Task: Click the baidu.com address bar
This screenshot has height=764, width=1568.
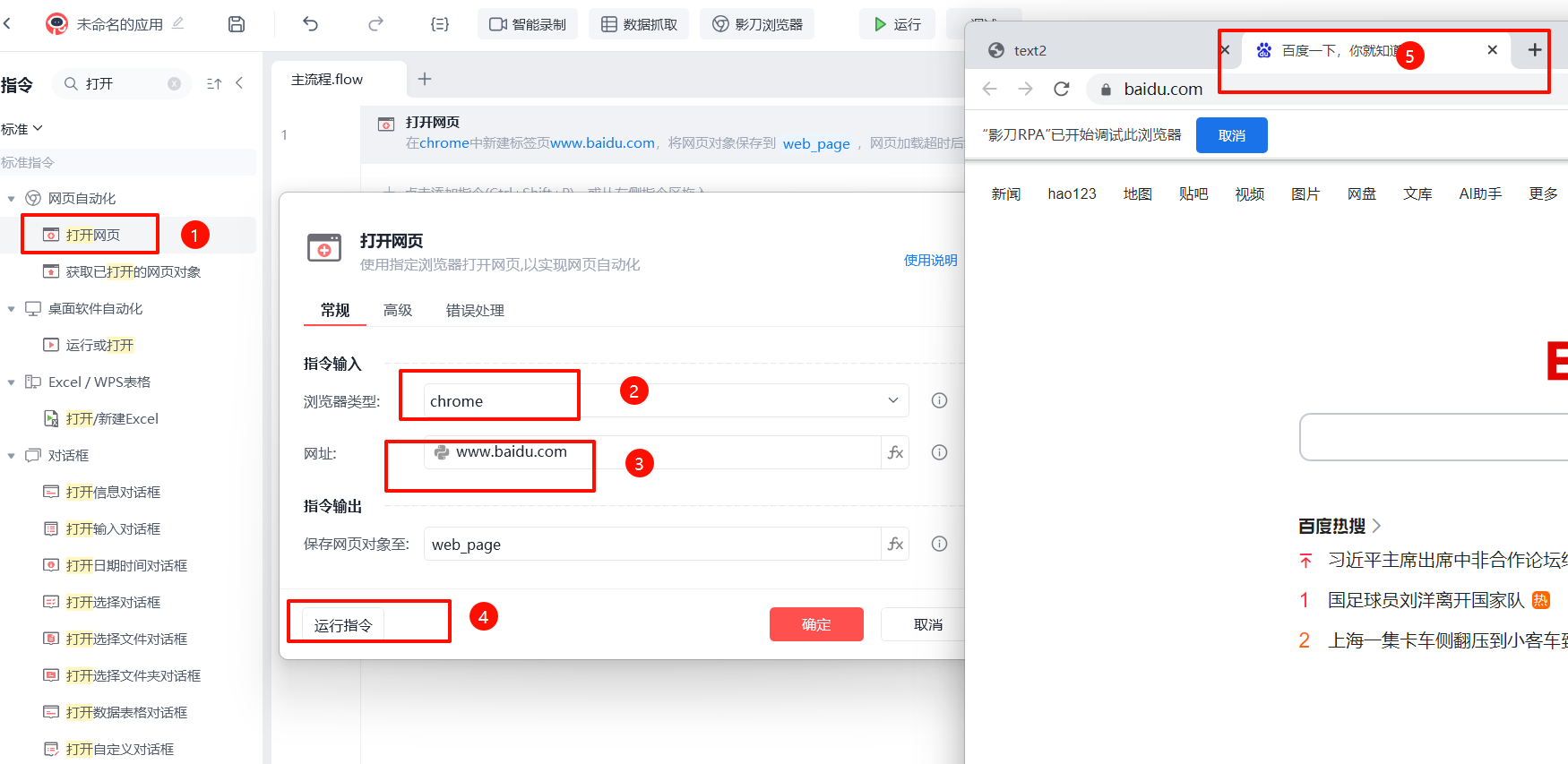Action: pos(1326,89)
